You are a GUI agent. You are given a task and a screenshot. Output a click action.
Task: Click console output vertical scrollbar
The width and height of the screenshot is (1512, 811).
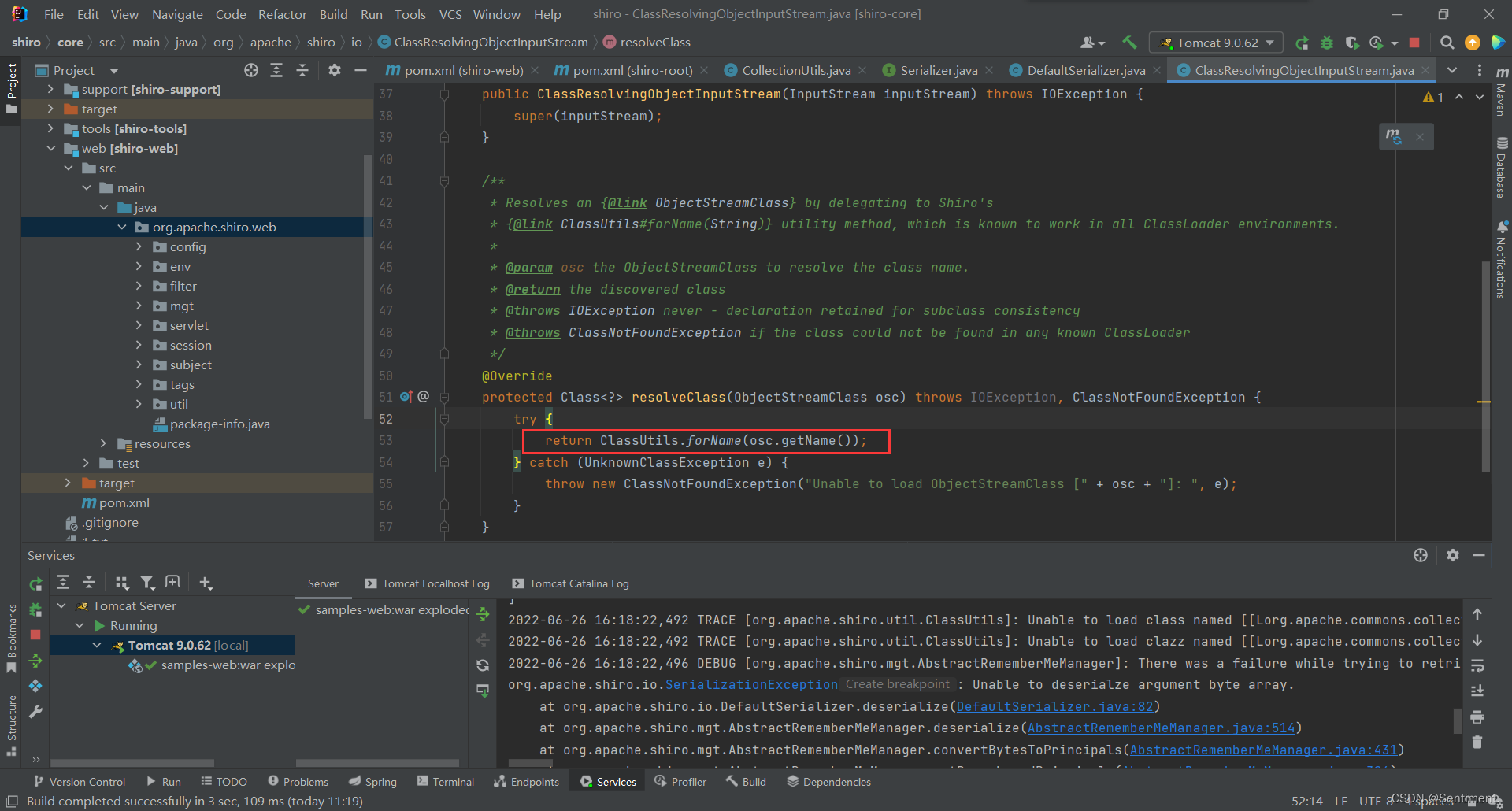point(1457,720)
